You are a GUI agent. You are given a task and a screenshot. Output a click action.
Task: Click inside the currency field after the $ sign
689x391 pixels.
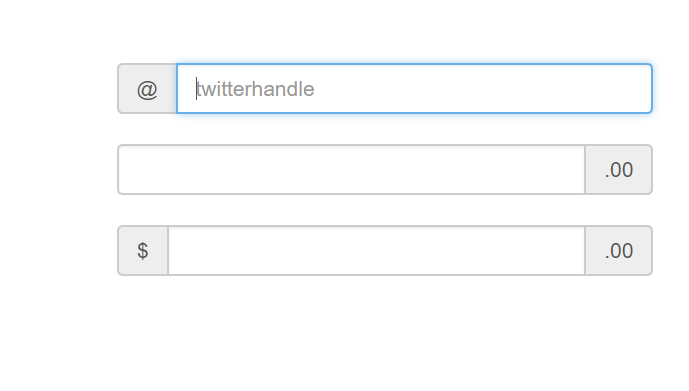377,251
